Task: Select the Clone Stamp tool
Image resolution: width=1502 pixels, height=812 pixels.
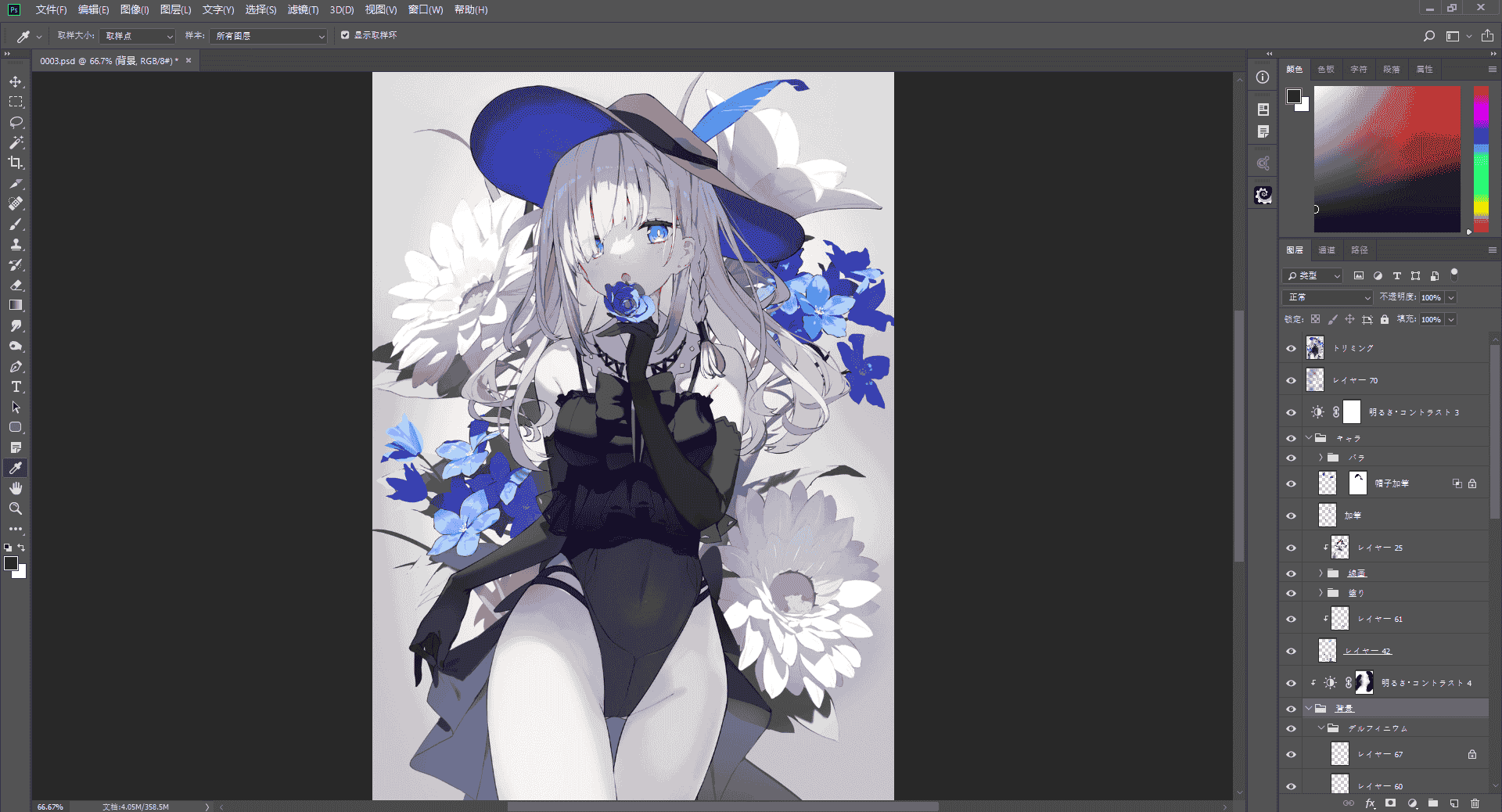Action: (x=16, y=244)
